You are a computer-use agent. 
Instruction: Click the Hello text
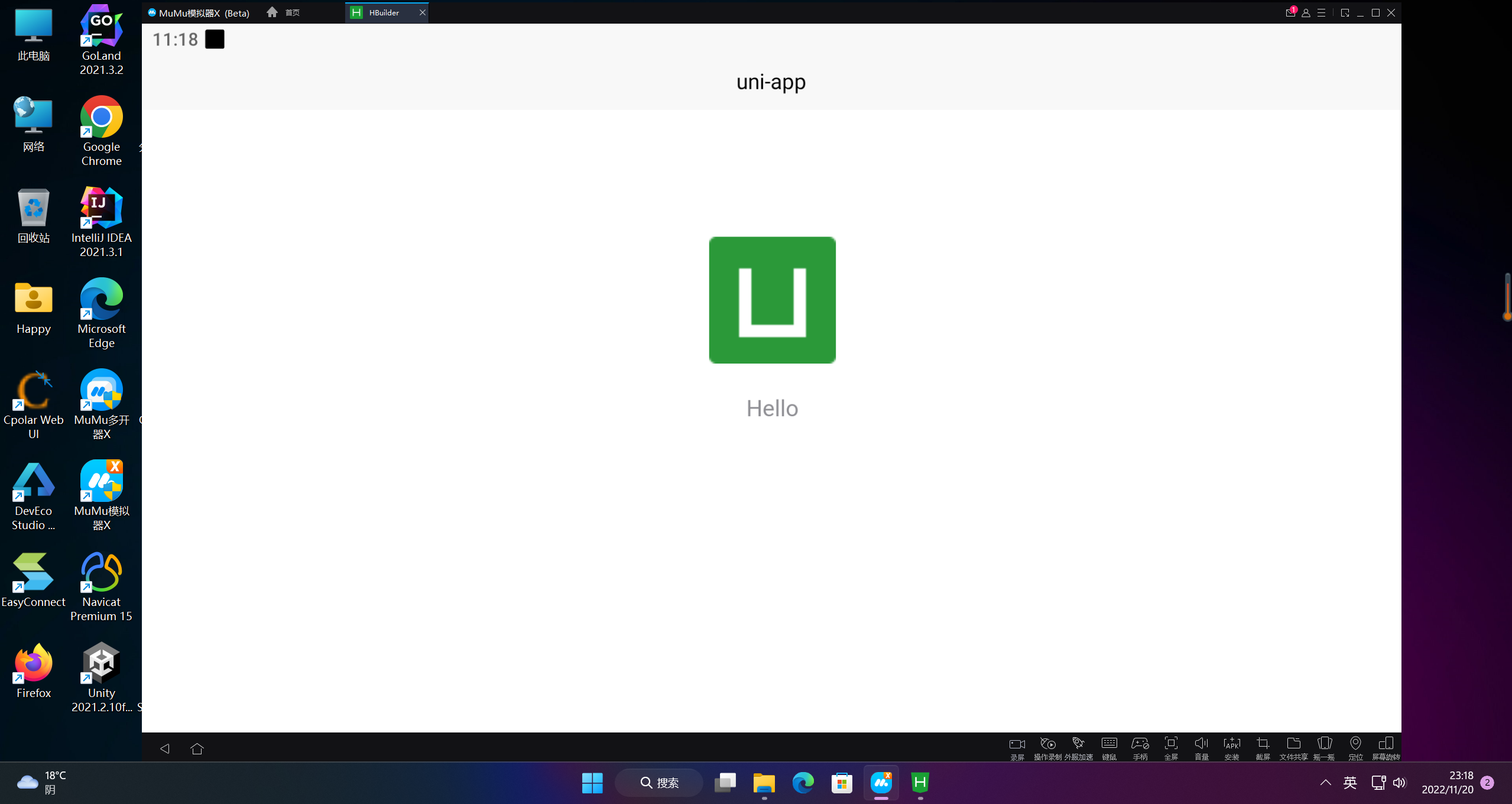pyautogui.click(x=772, y=409)
